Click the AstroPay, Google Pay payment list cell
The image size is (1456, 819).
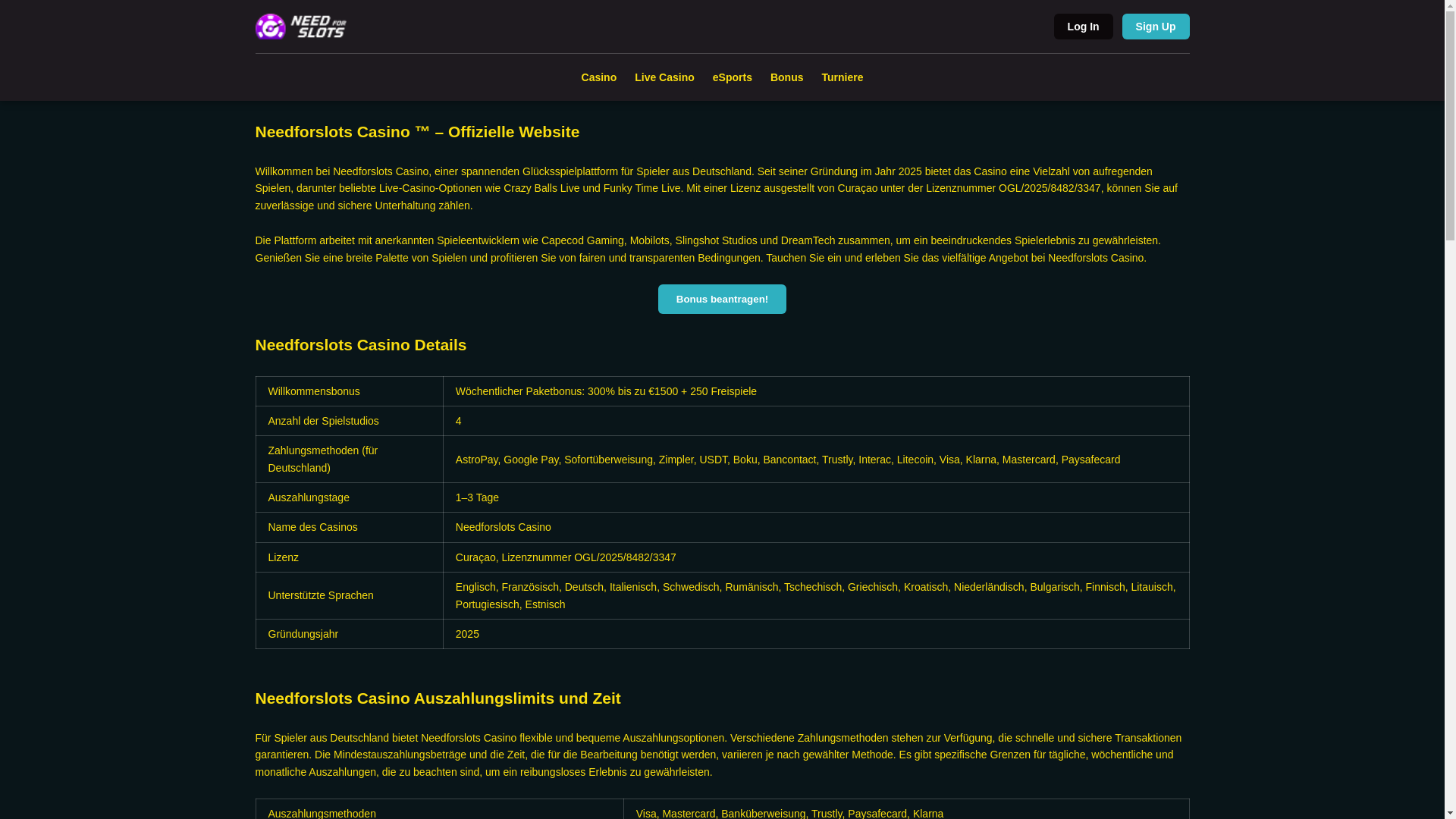click(x=816, y=460)
